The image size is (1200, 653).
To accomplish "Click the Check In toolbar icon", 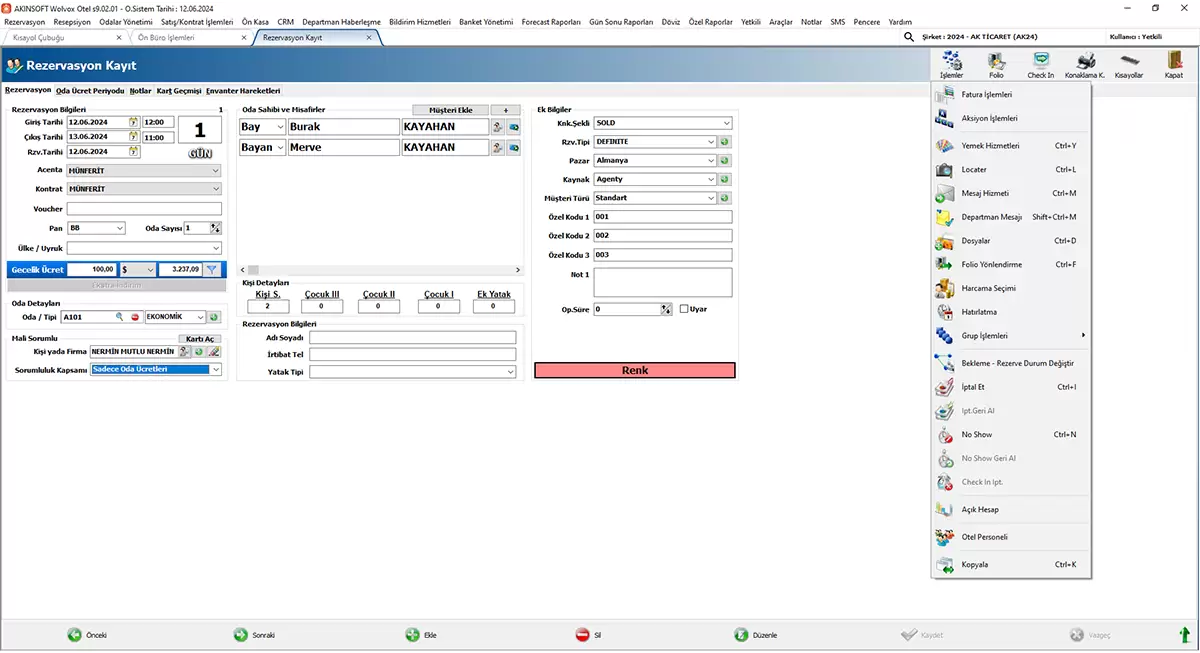I will point(1040,63).
